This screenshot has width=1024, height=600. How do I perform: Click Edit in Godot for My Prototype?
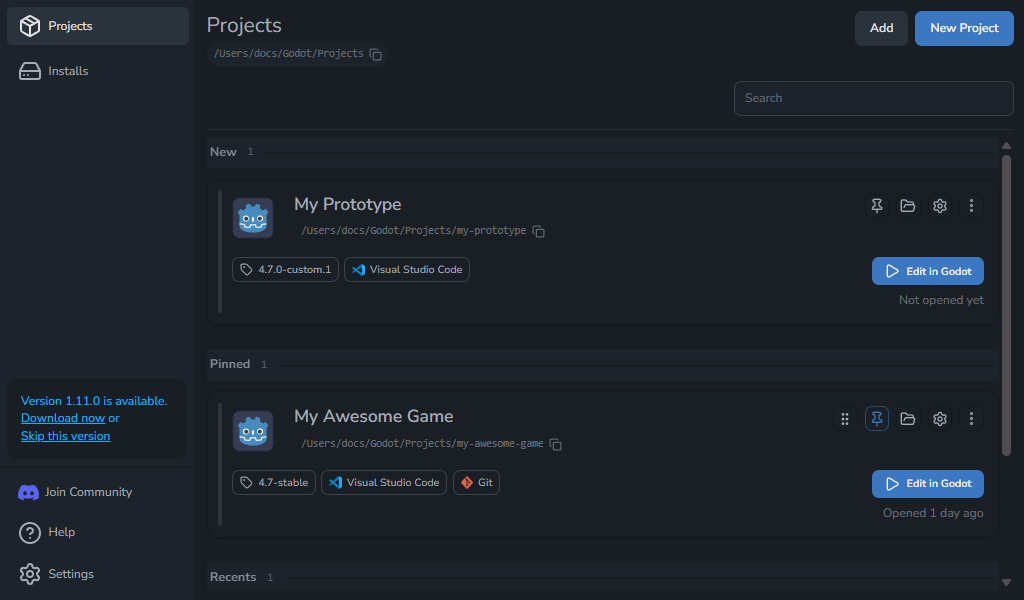(927, 271)
